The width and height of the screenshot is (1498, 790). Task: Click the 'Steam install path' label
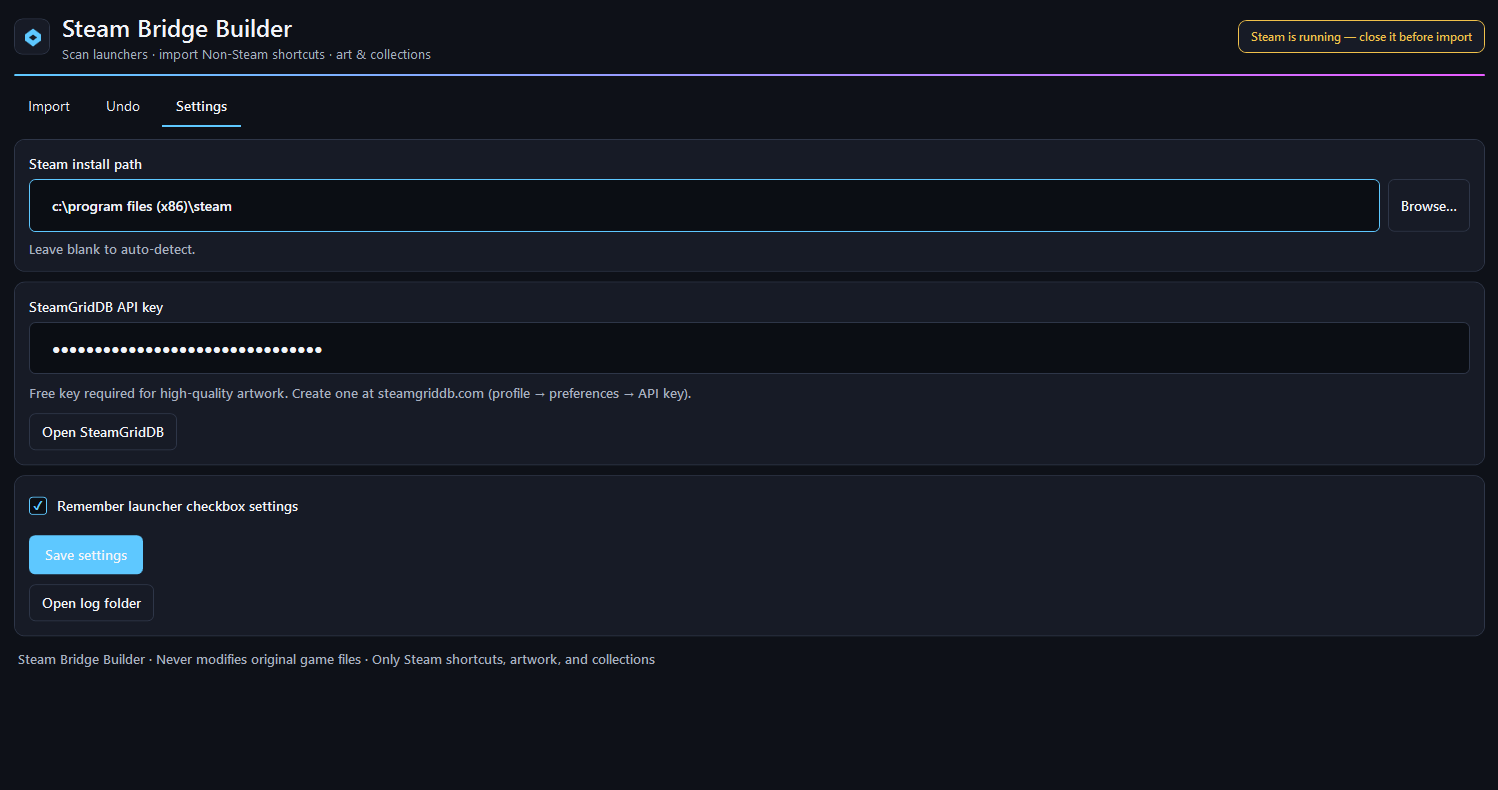(85, 164)
